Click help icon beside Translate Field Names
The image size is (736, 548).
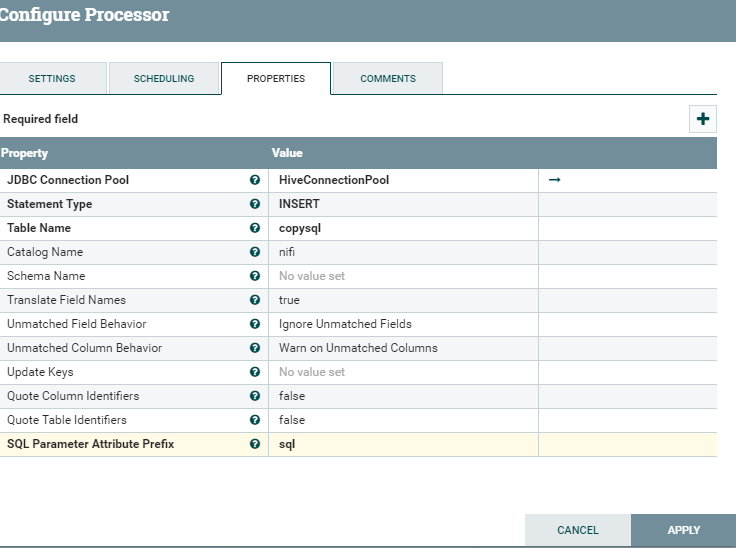point(255,300)
